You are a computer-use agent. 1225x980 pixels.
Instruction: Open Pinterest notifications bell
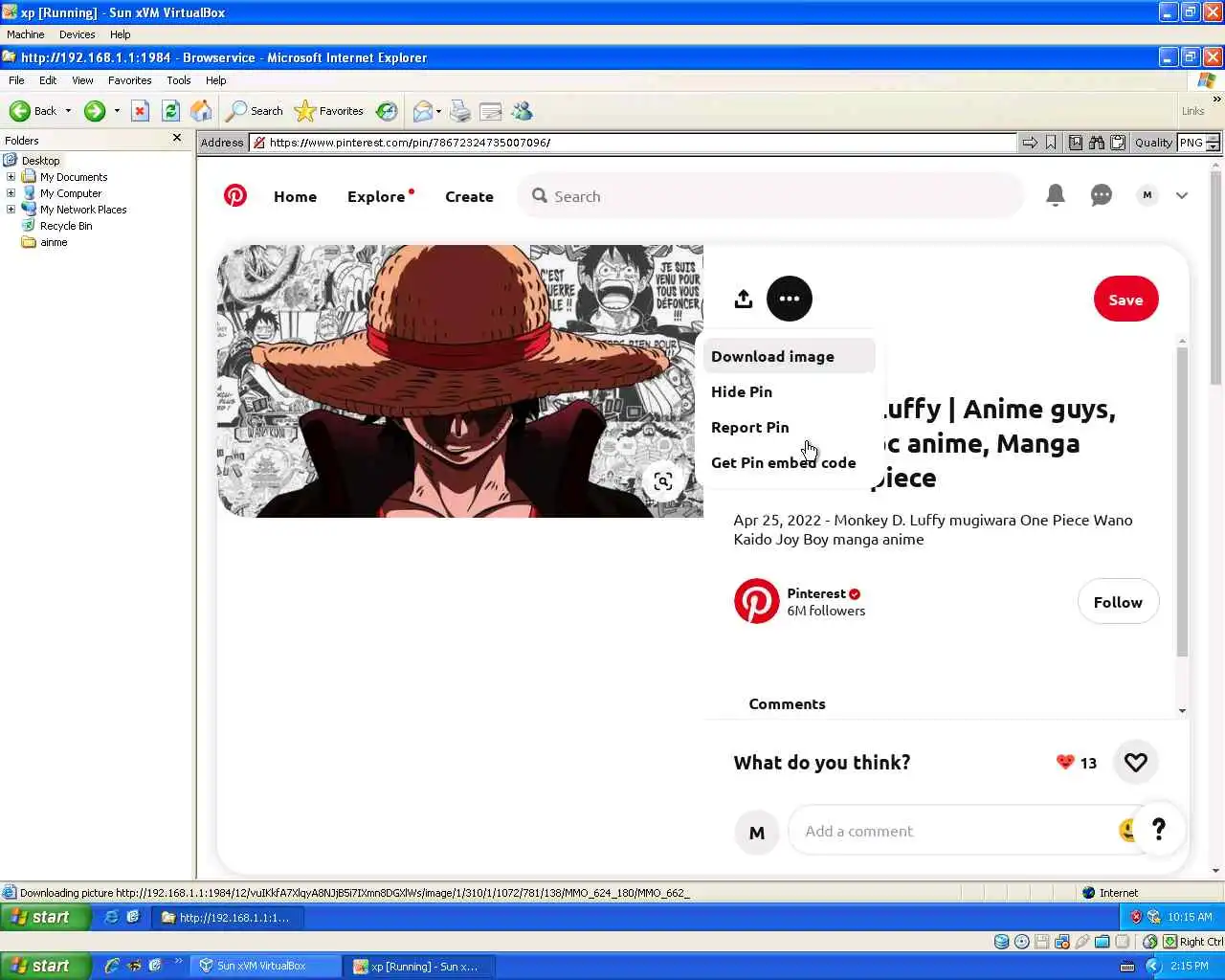1056,195
